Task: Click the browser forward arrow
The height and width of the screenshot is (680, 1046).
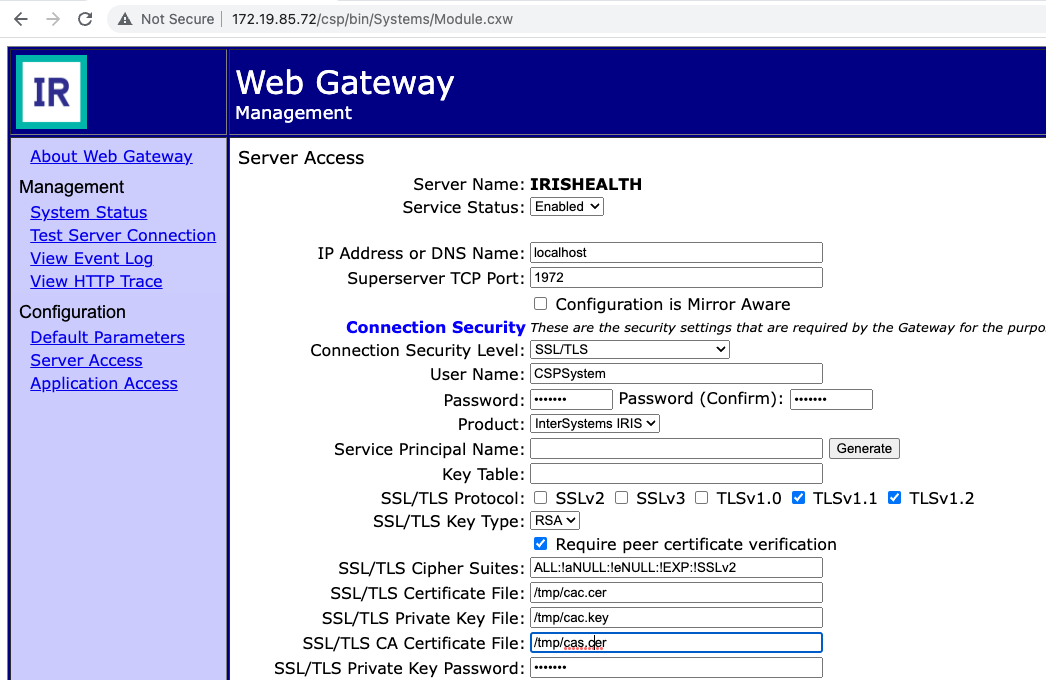Action: [53, 19]
